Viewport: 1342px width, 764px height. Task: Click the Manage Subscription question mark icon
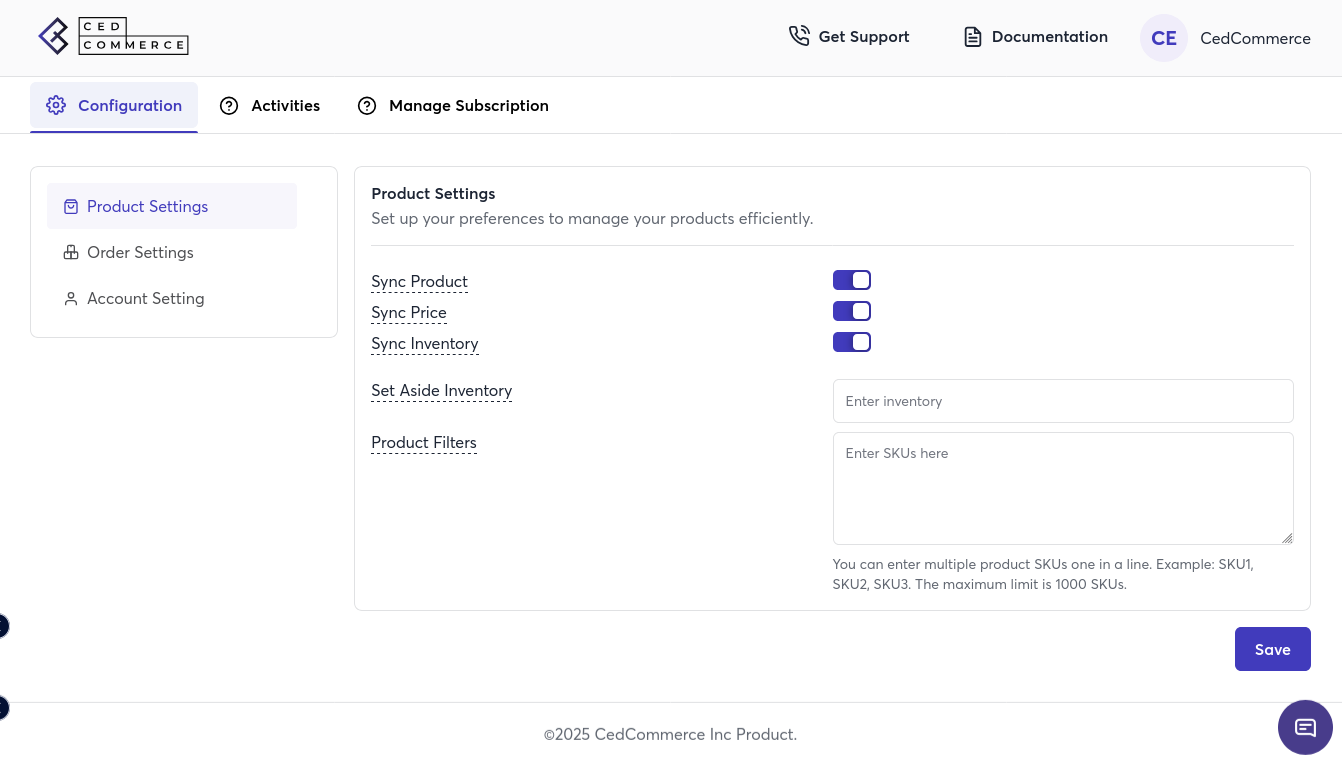(367, 106)
